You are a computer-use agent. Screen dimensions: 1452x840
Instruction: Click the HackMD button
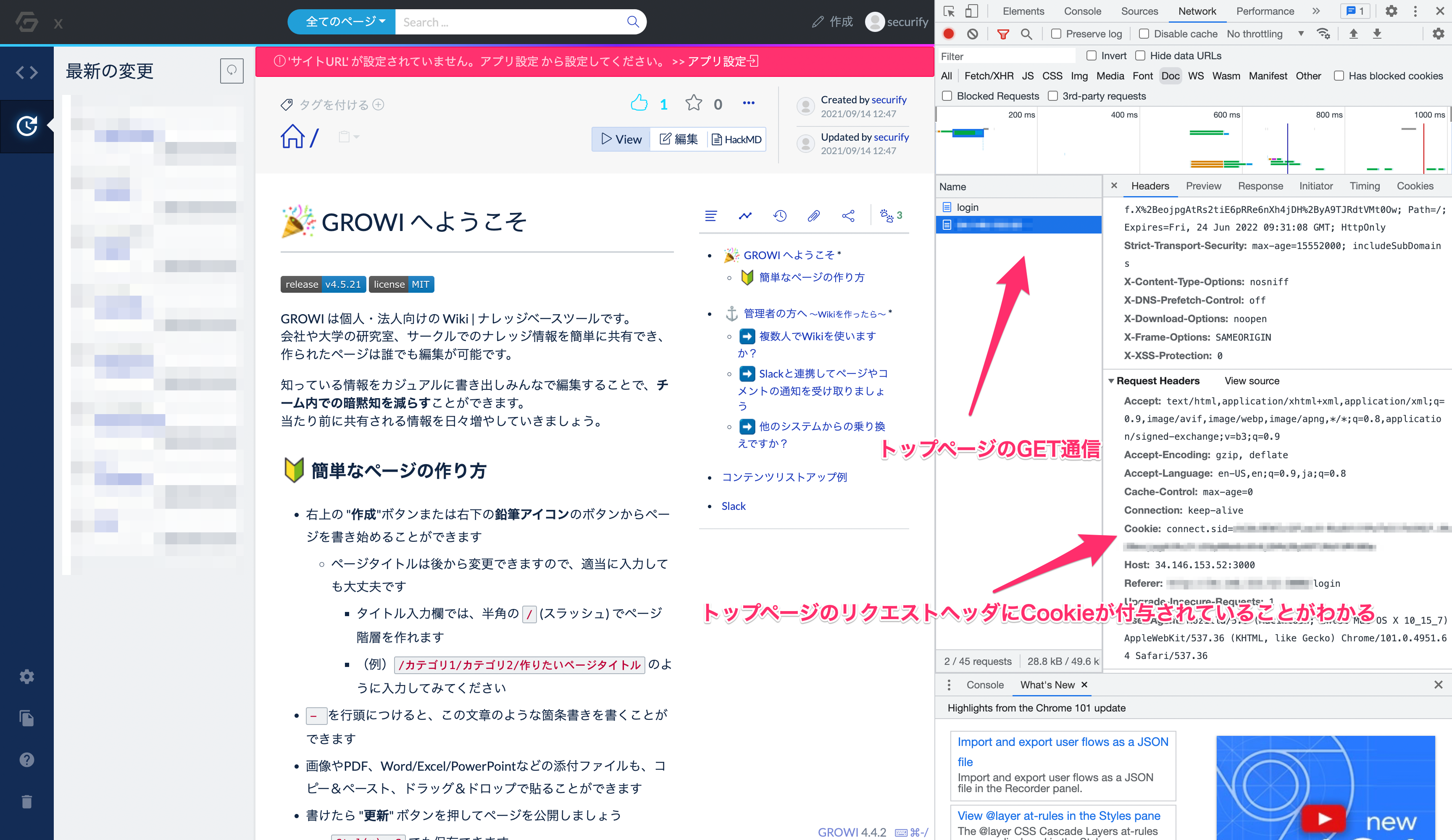pos(737,139)
